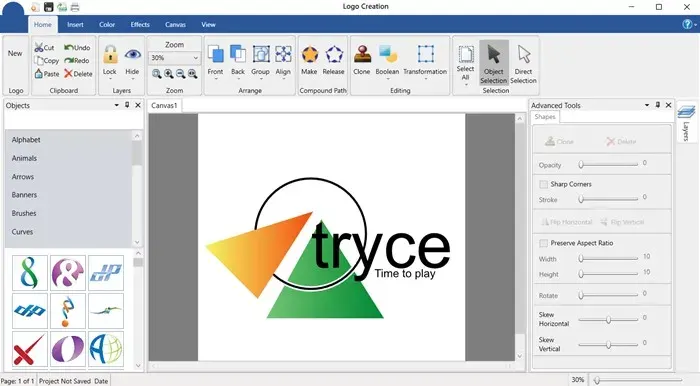Click the Paste clipboard icon
700x386 pixels.
pyautogui.click(x=39, y=74)
